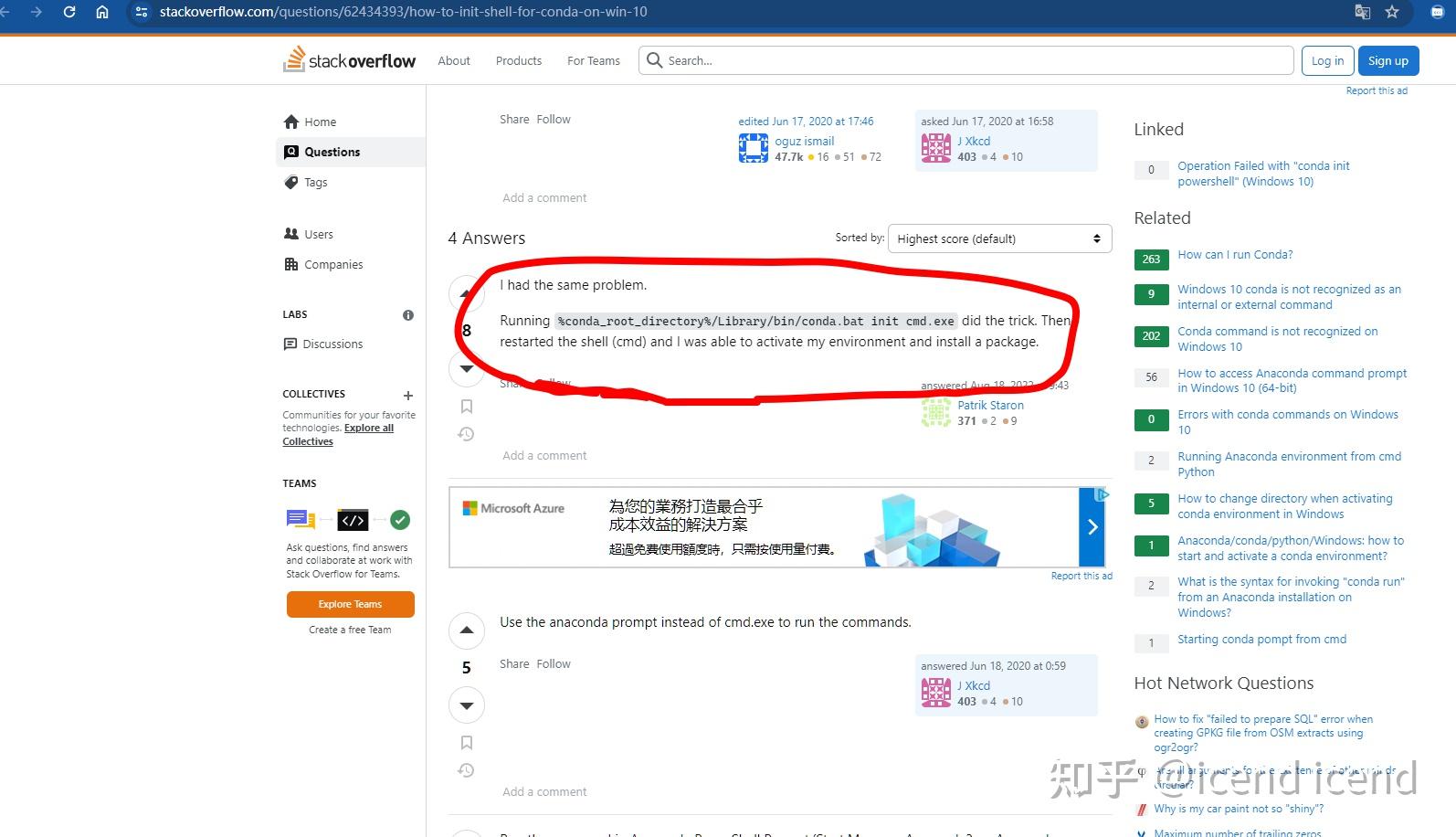Screen dimensions: 1456x837
Task: Bookmark the answer scored 8
Action: click(467, 406)
